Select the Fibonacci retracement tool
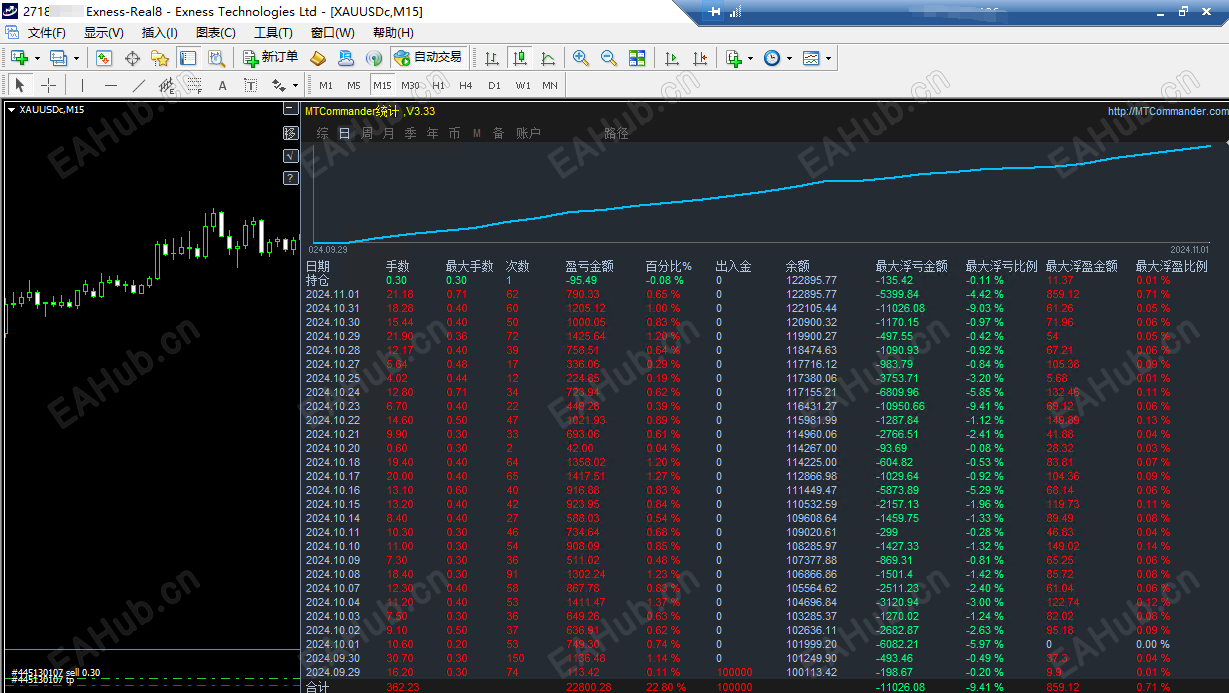Viewport: 1229px width, 693px height. 194,85
